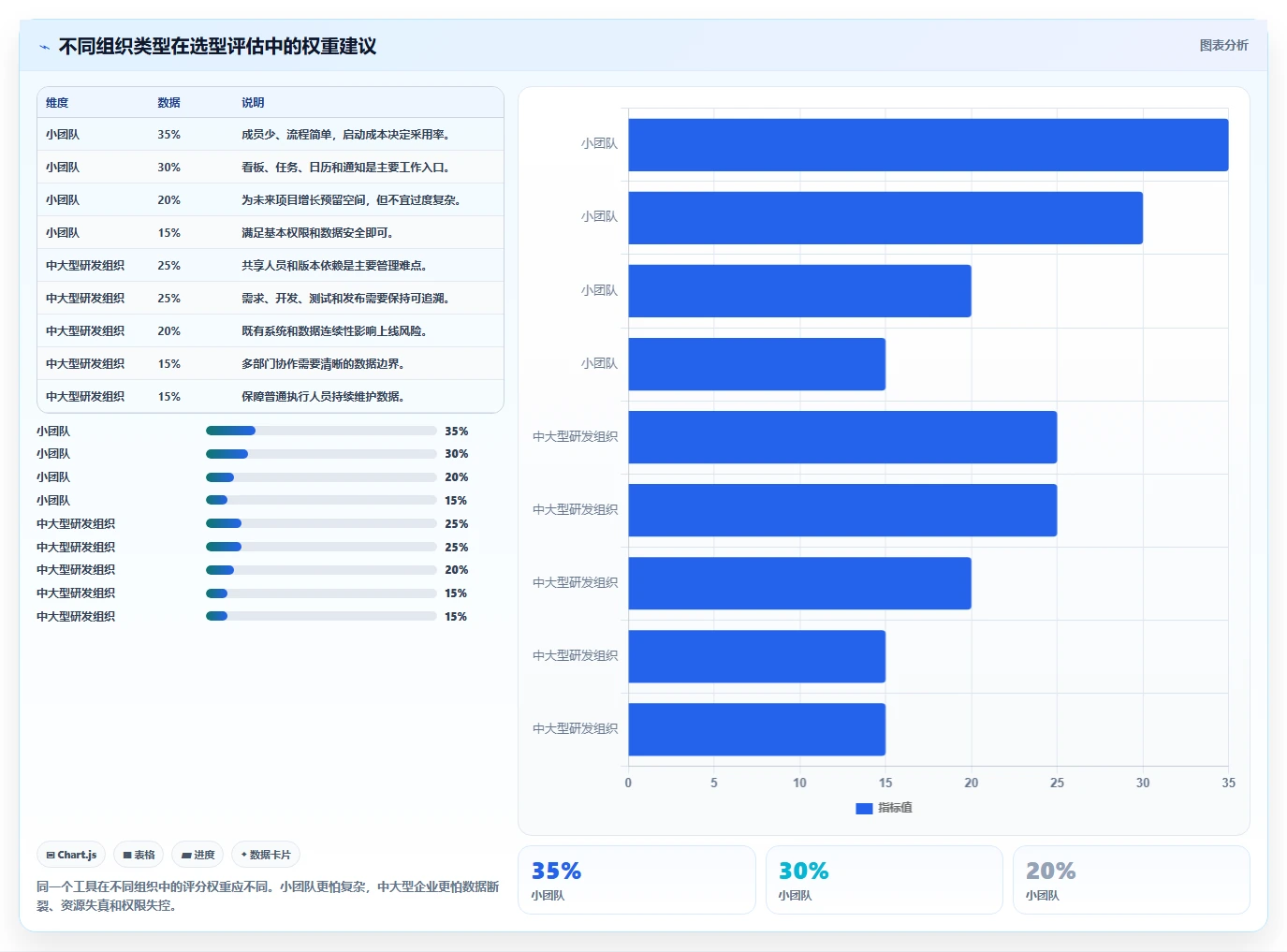Click the cell 多部门协作需要清晰的数据边界
The height and width of the screenshot is (952, 1287).
click(325, 364)
